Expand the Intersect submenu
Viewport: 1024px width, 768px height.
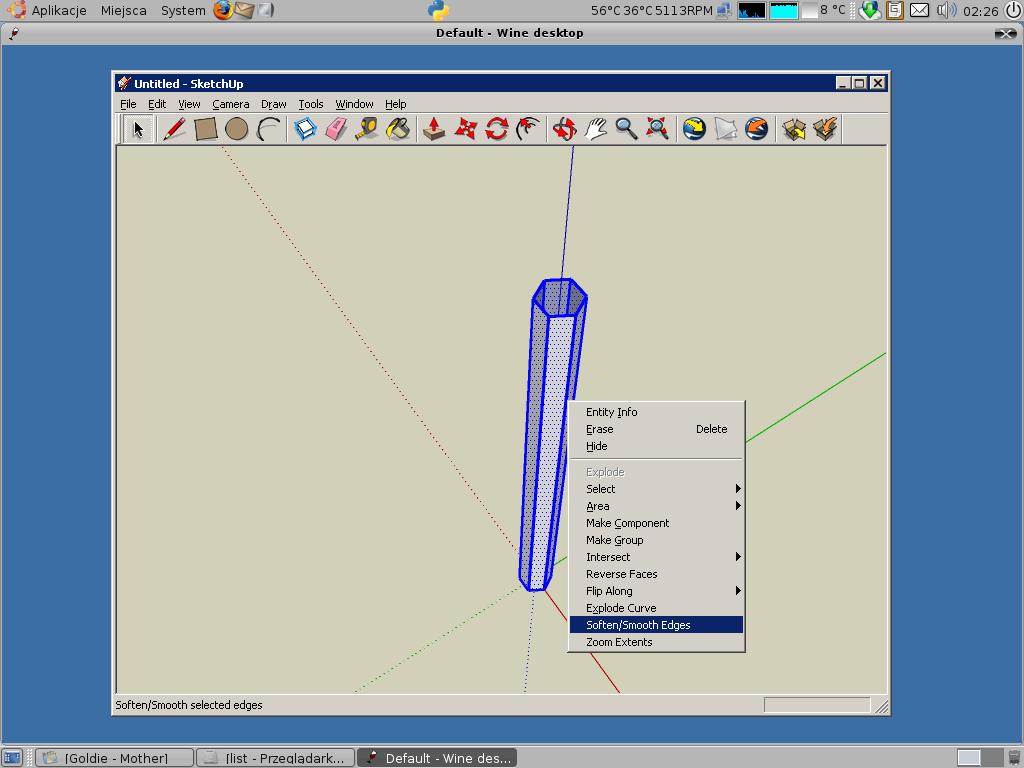656,557
